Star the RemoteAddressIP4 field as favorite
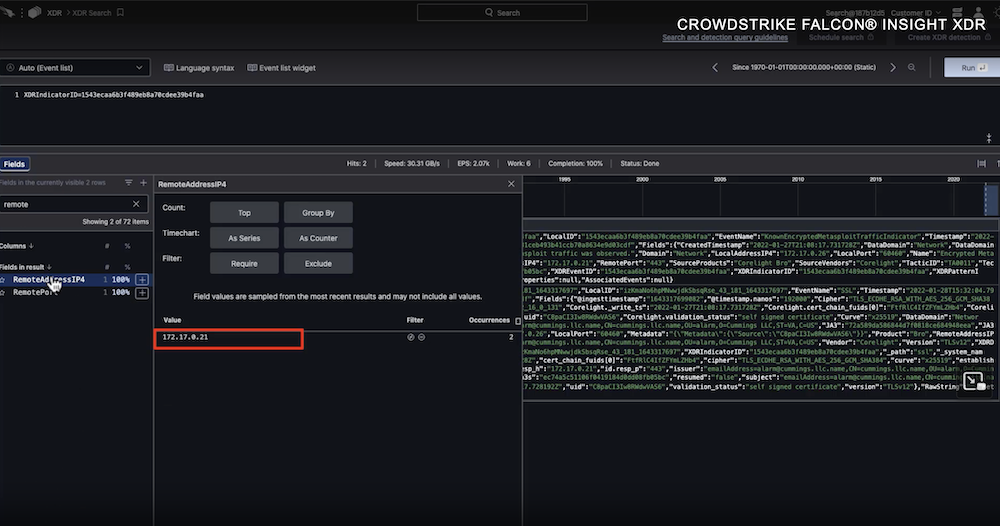Screen dimensions: 1000x526 (x=4, y=280)
